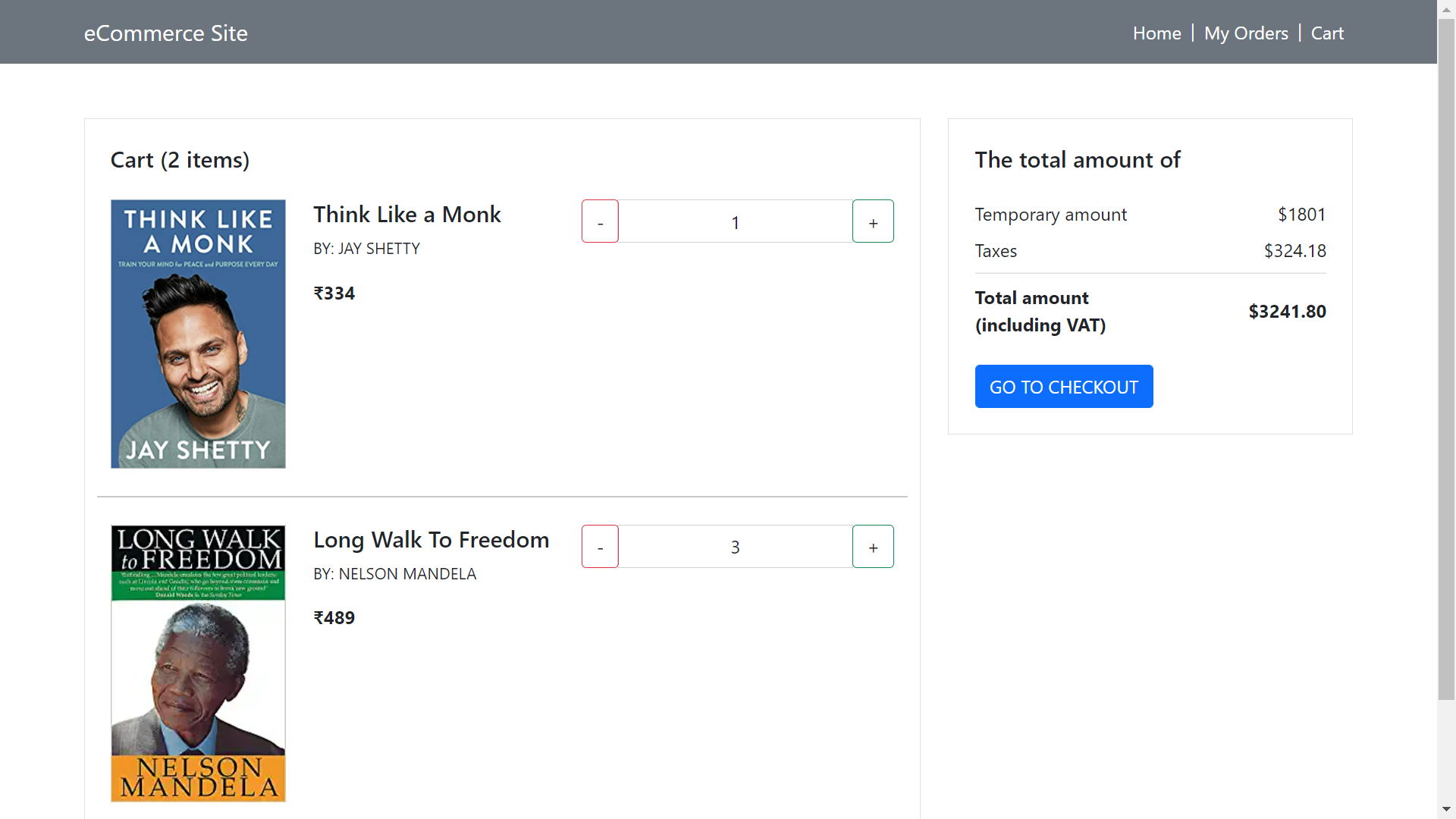Screen dimensions: 1456x819
Task: Click the Think Like a Monk cover image
Action: 198,334
